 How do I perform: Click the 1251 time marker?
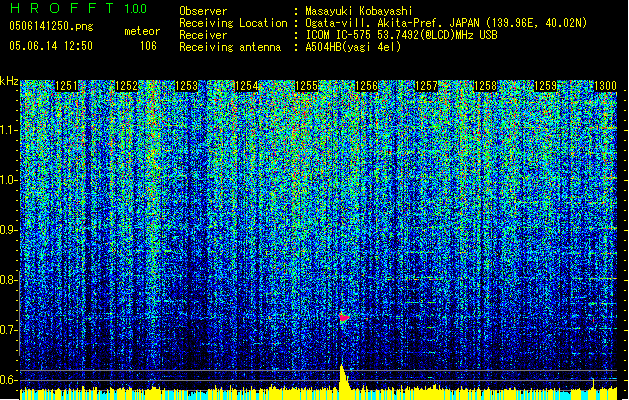[x=66, y=86]
